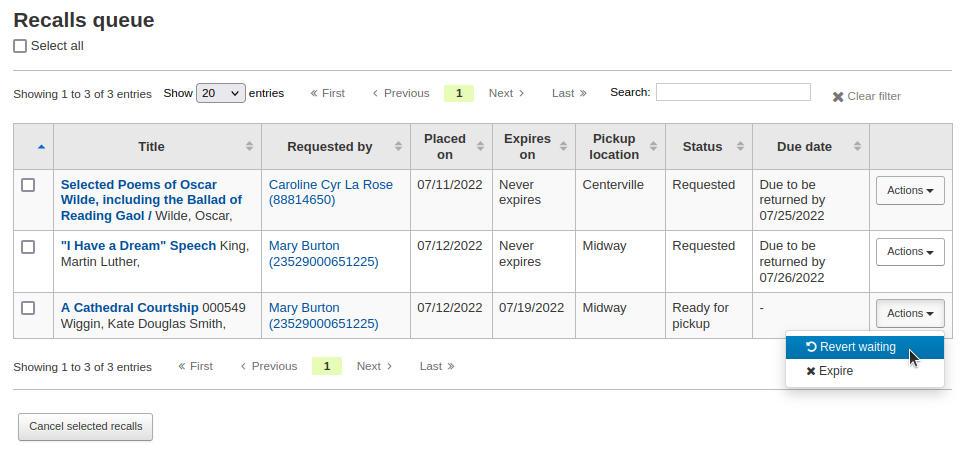This screenshot has width=975, height=455.
Task: Open the Show entries count dropdown
Action: point(220,93)
